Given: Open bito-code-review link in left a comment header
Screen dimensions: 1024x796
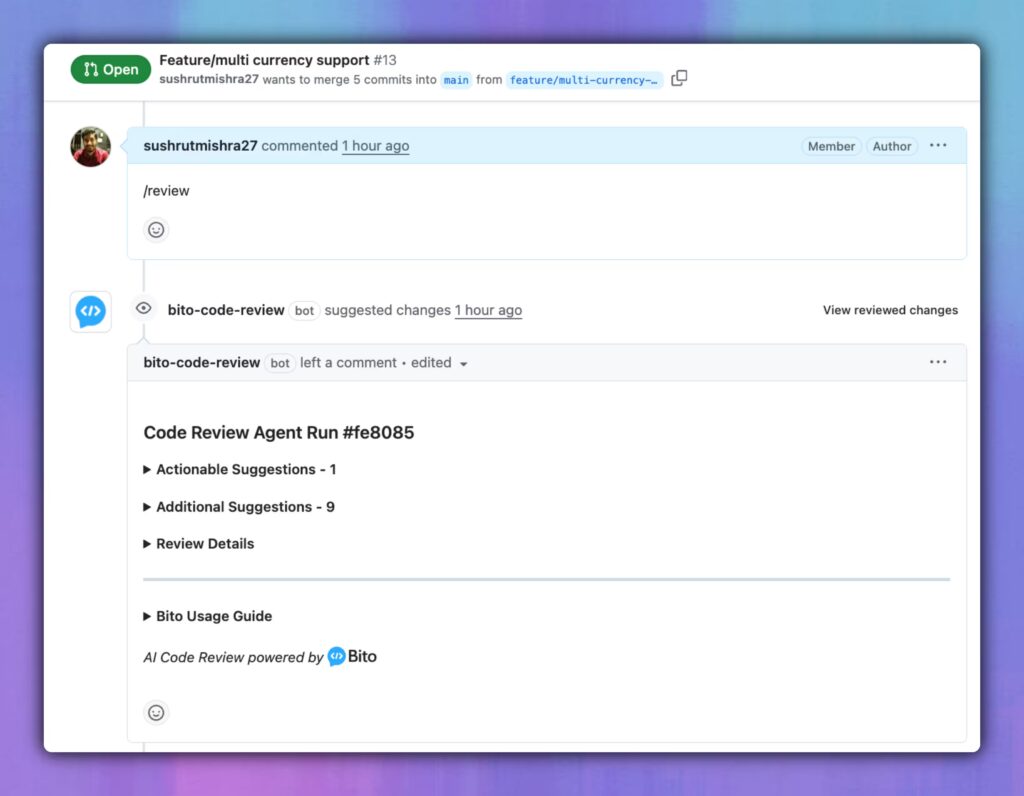Looking at the screenshot, I should [202, 363].
